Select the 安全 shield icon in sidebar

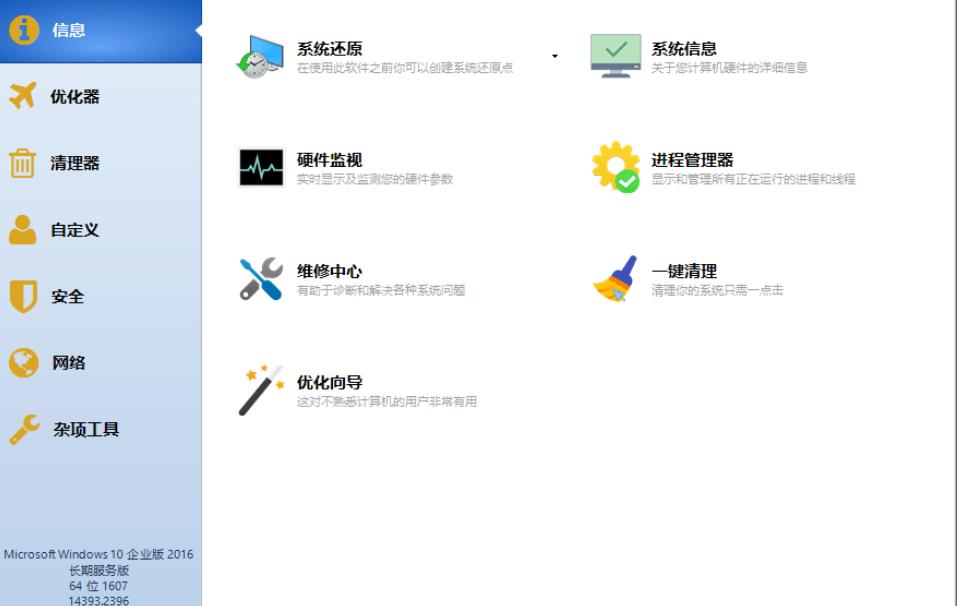click(x=22, y=296)
